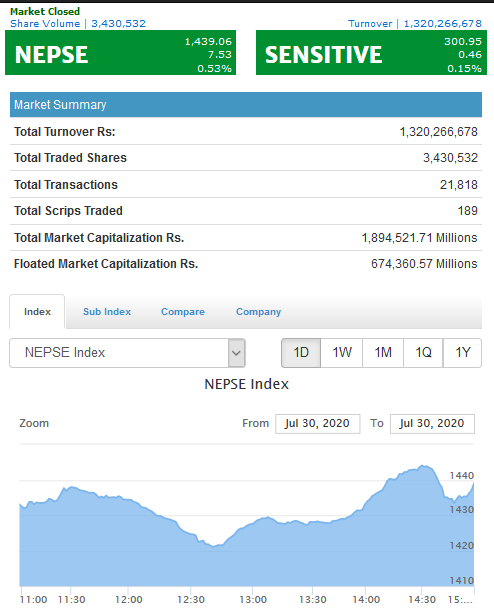Click the From date field
Screen dimensions: 494x610
[317, 424]
